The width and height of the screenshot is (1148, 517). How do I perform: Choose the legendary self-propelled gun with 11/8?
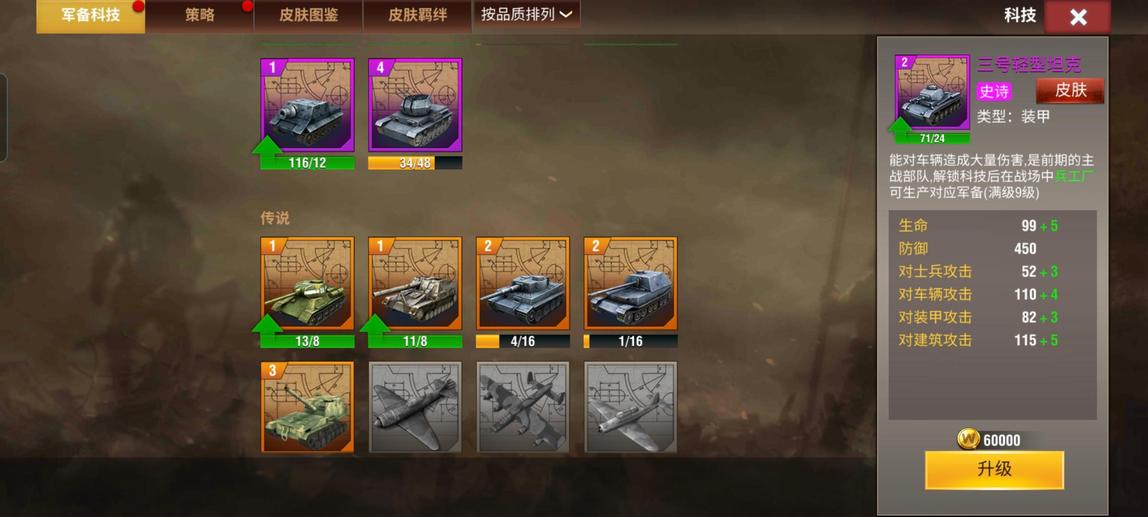415,283
